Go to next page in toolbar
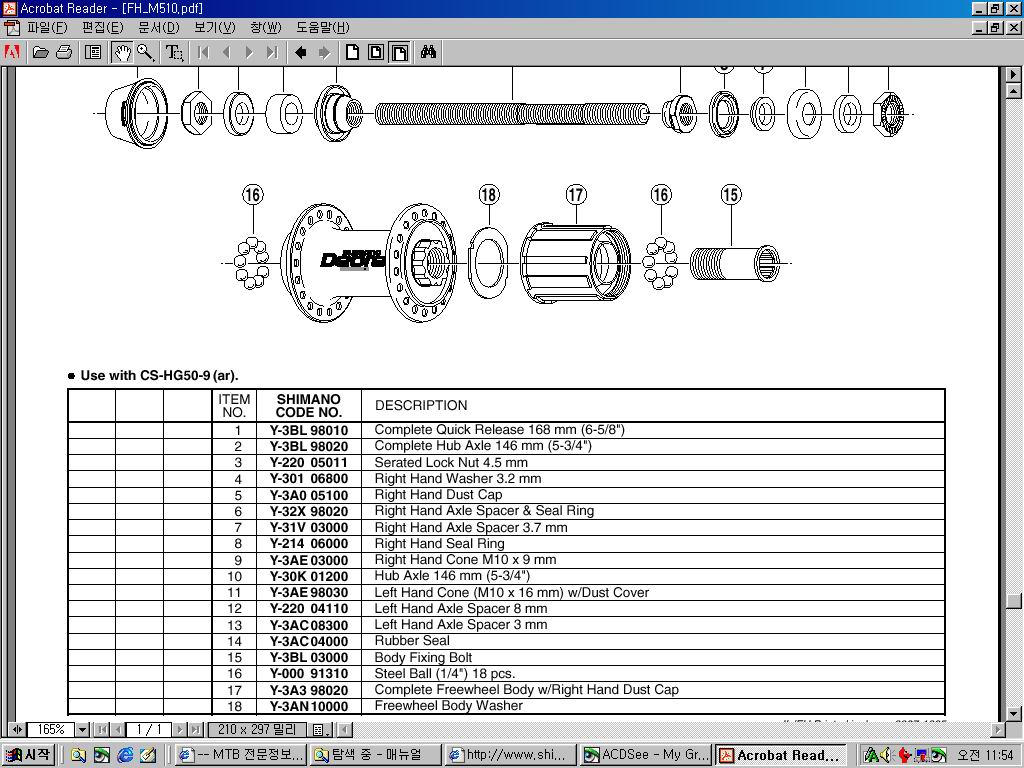 (249, 52)
